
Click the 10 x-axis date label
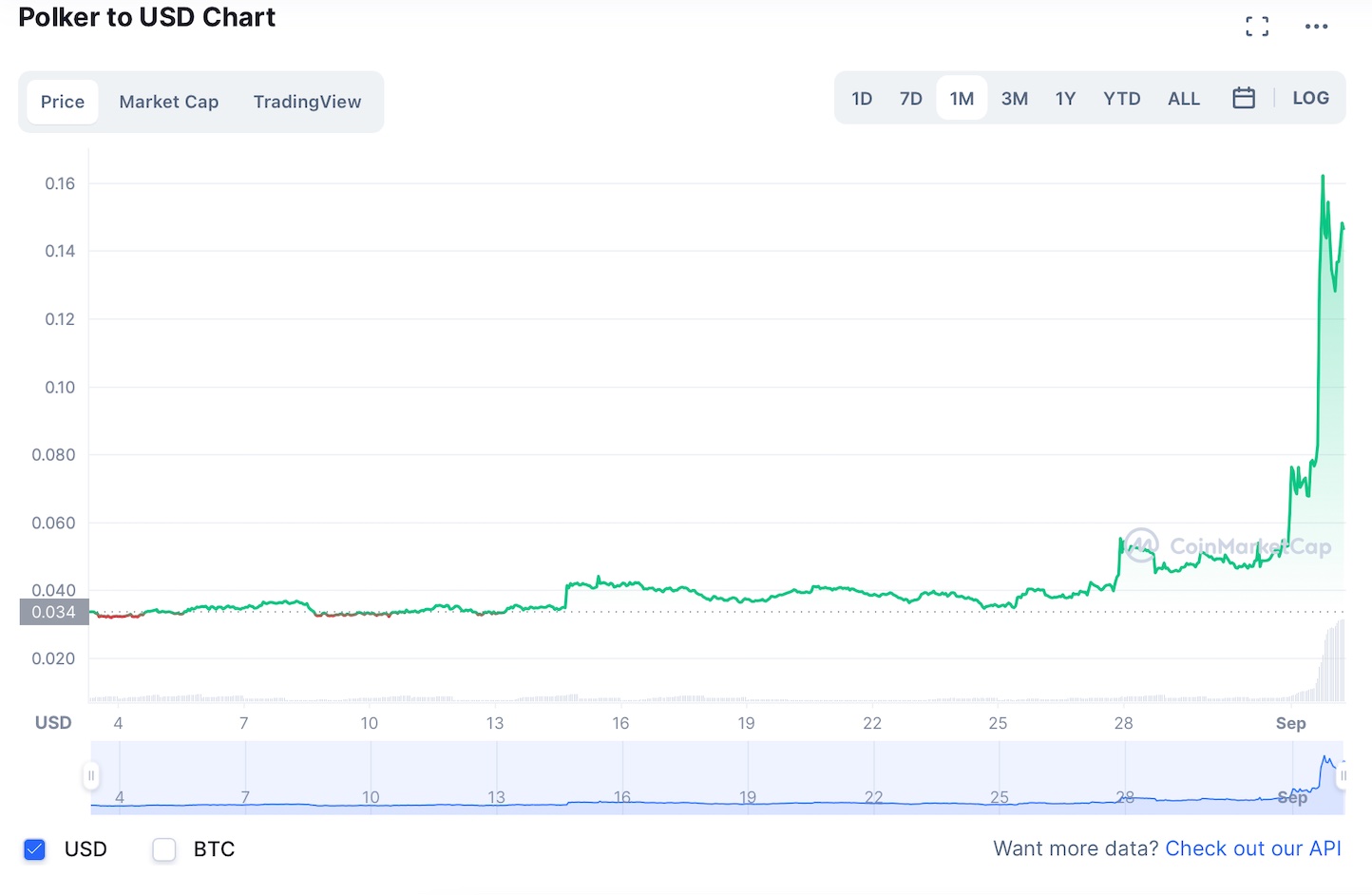369,723
